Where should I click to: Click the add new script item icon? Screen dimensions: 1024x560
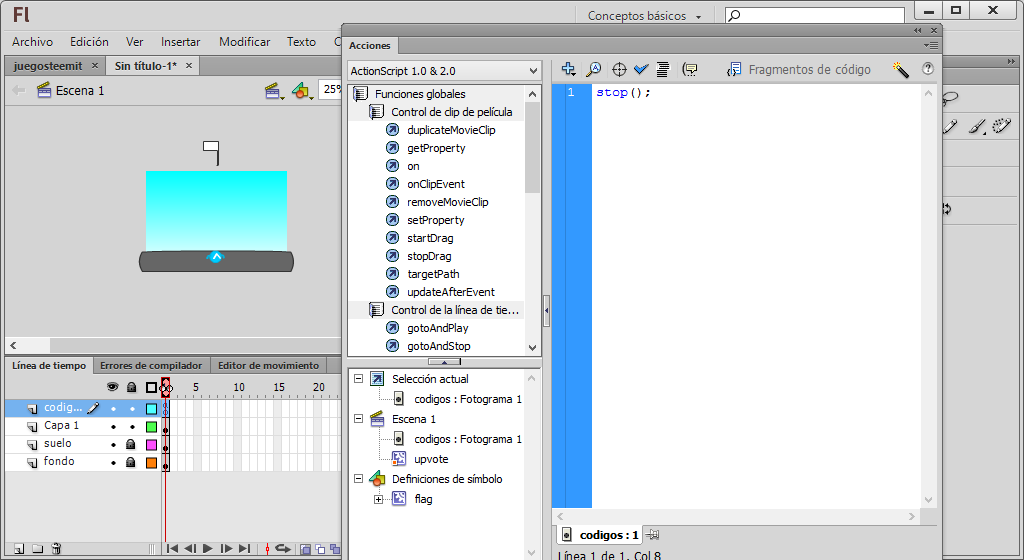click(x=568, y=69)
